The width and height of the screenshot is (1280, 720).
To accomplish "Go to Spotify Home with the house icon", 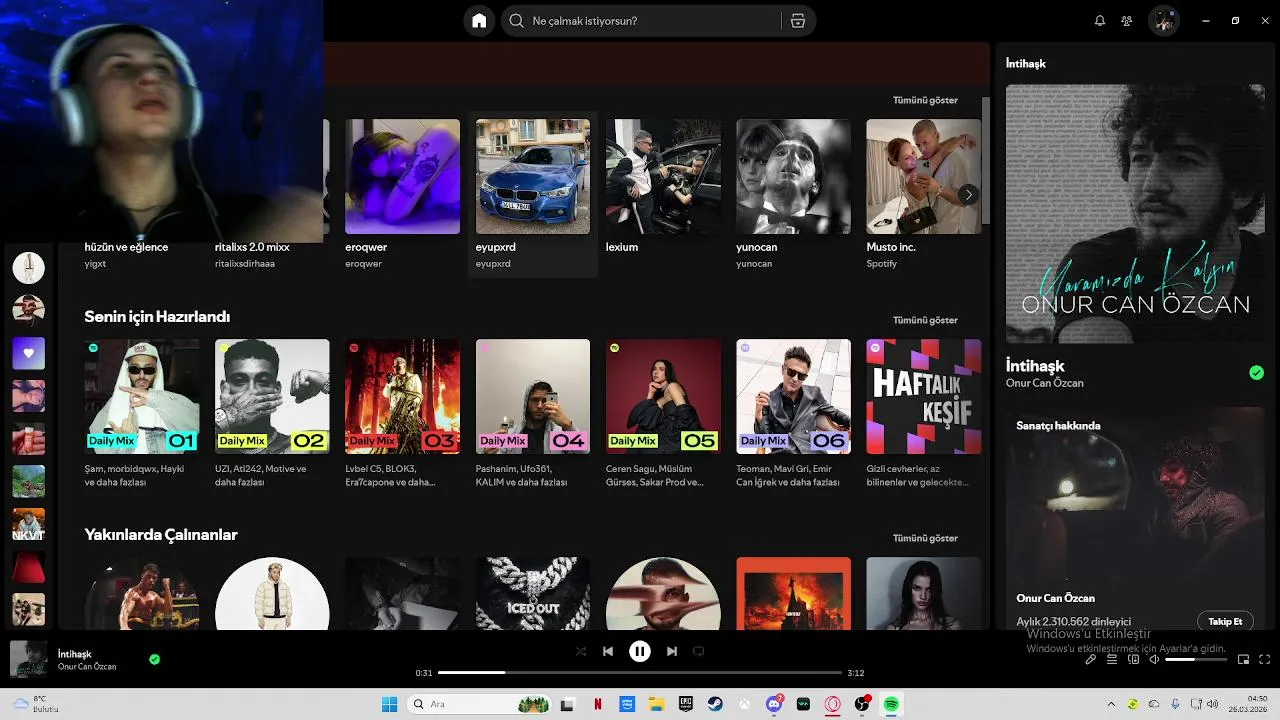I will tap(479, 21).
